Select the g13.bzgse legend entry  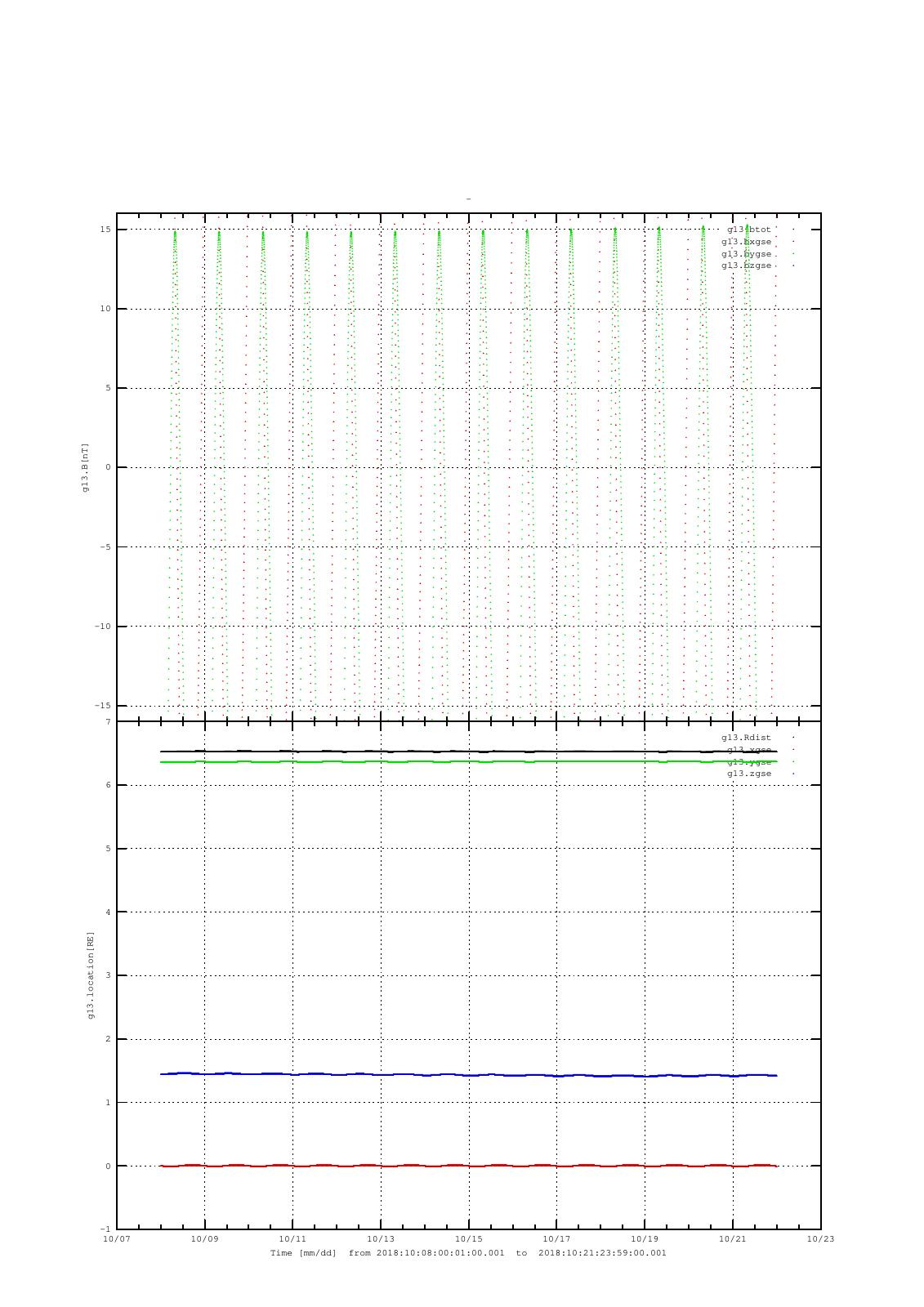[x=747, y=265]
